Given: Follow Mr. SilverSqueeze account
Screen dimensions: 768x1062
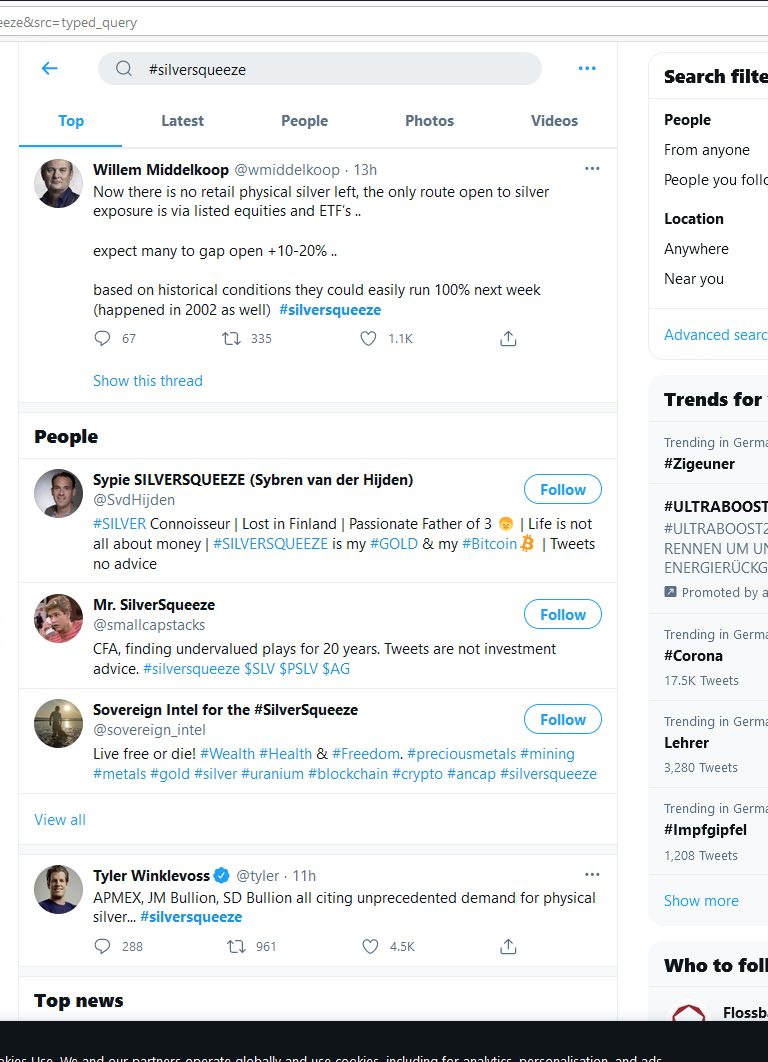Looking at the screenshot, I should 562,614.
